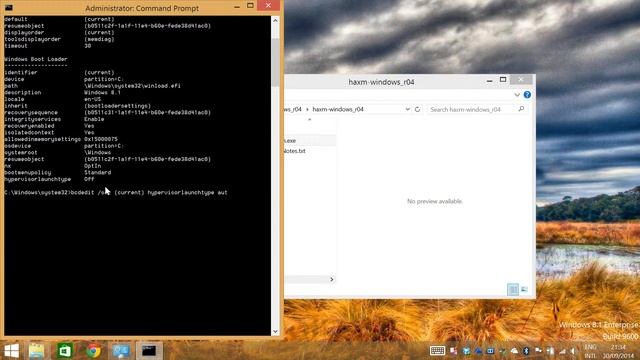Select the Command Prompt taskbar icon
Screen dimensions: 640x360
click(x=149, y=351)
